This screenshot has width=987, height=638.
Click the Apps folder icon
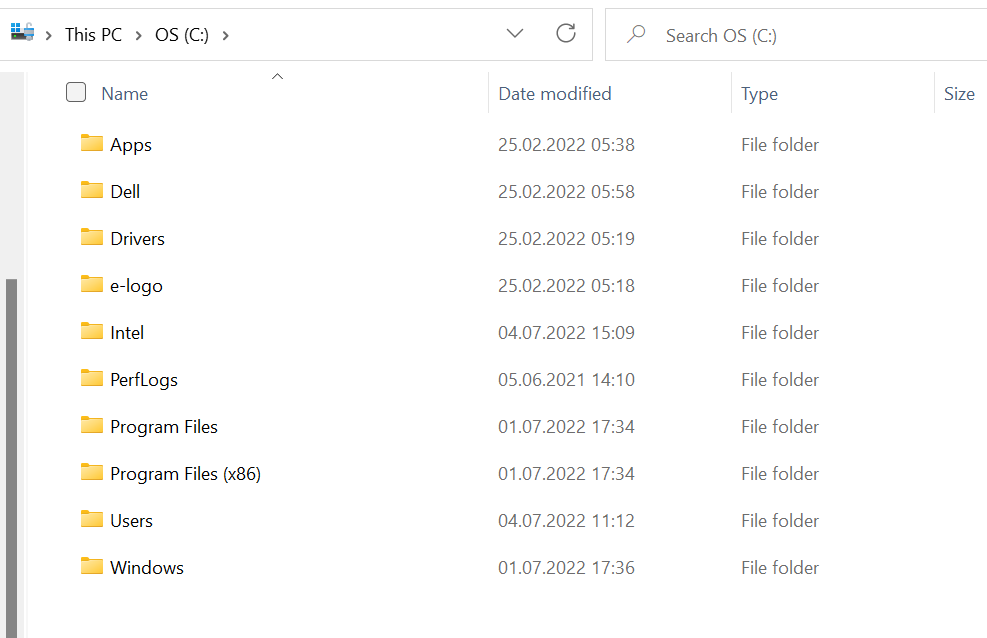[92, 144]
